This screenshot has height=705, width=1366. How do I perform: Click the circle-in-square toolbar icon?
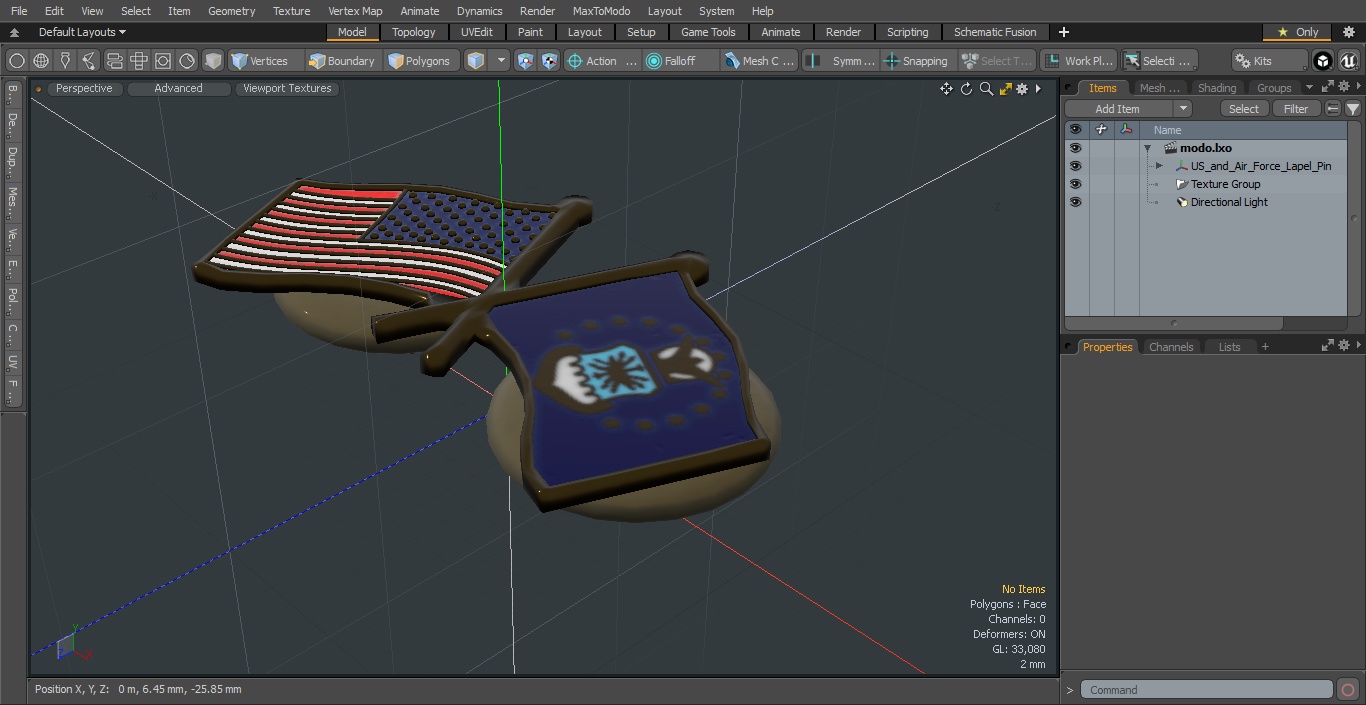click(163, 61)
